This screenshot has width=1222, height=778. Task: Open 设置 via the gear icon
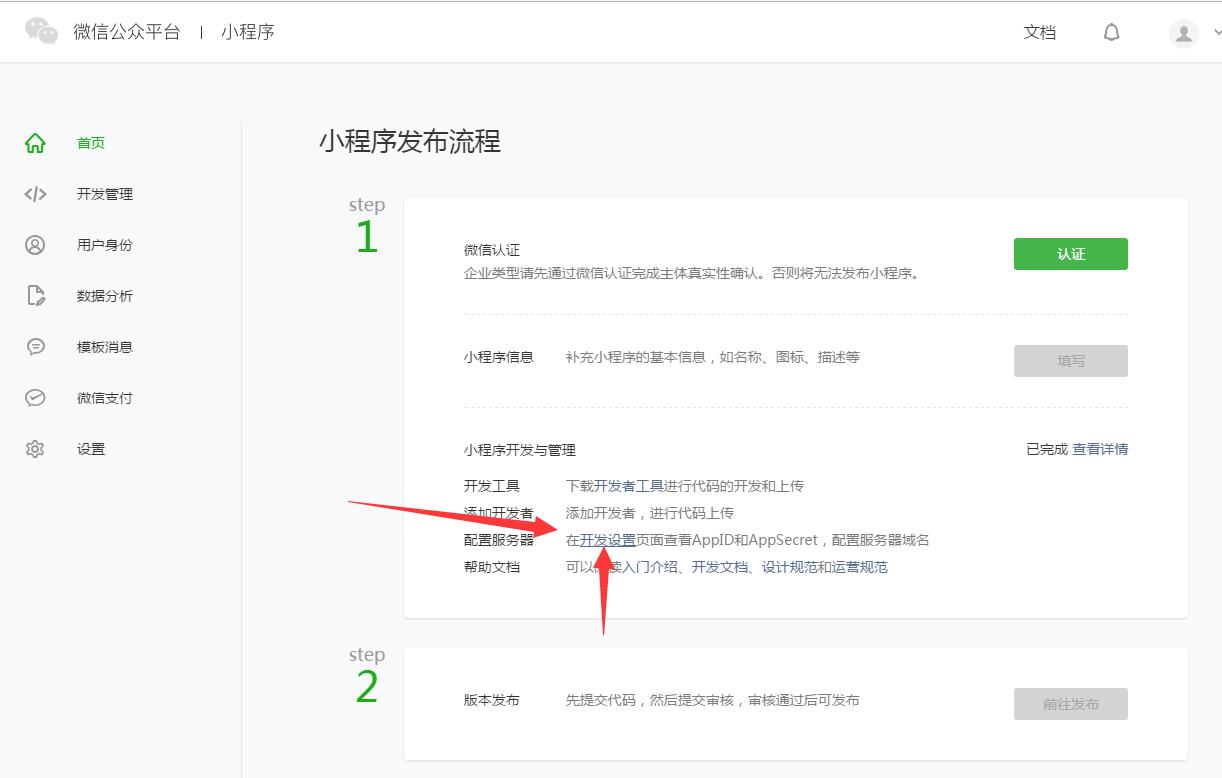coord(34,448)
